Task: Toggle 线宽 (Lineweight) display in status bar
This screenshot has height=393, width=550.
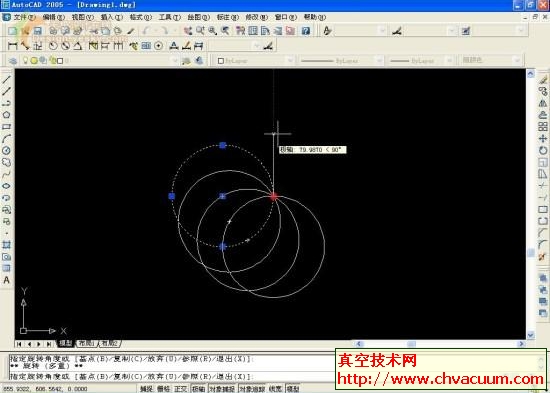Action: pos(275,389)
